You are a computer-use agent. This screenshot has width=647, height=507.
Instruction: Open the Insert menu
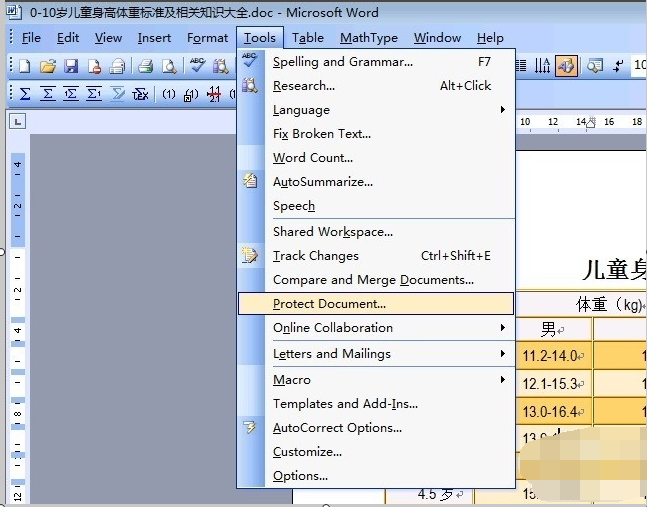154,38
